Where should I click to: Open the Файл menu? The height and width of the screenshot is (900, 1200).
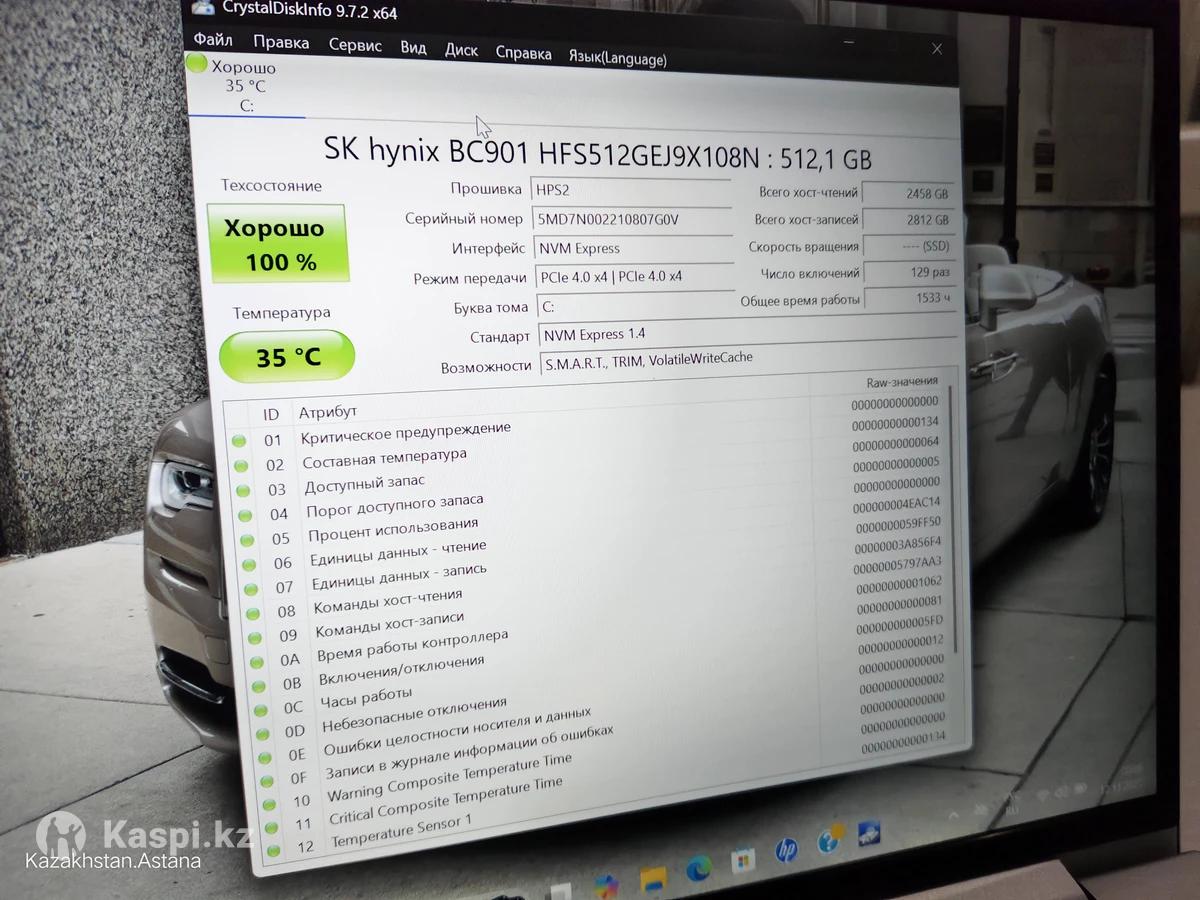click(213, 40)
